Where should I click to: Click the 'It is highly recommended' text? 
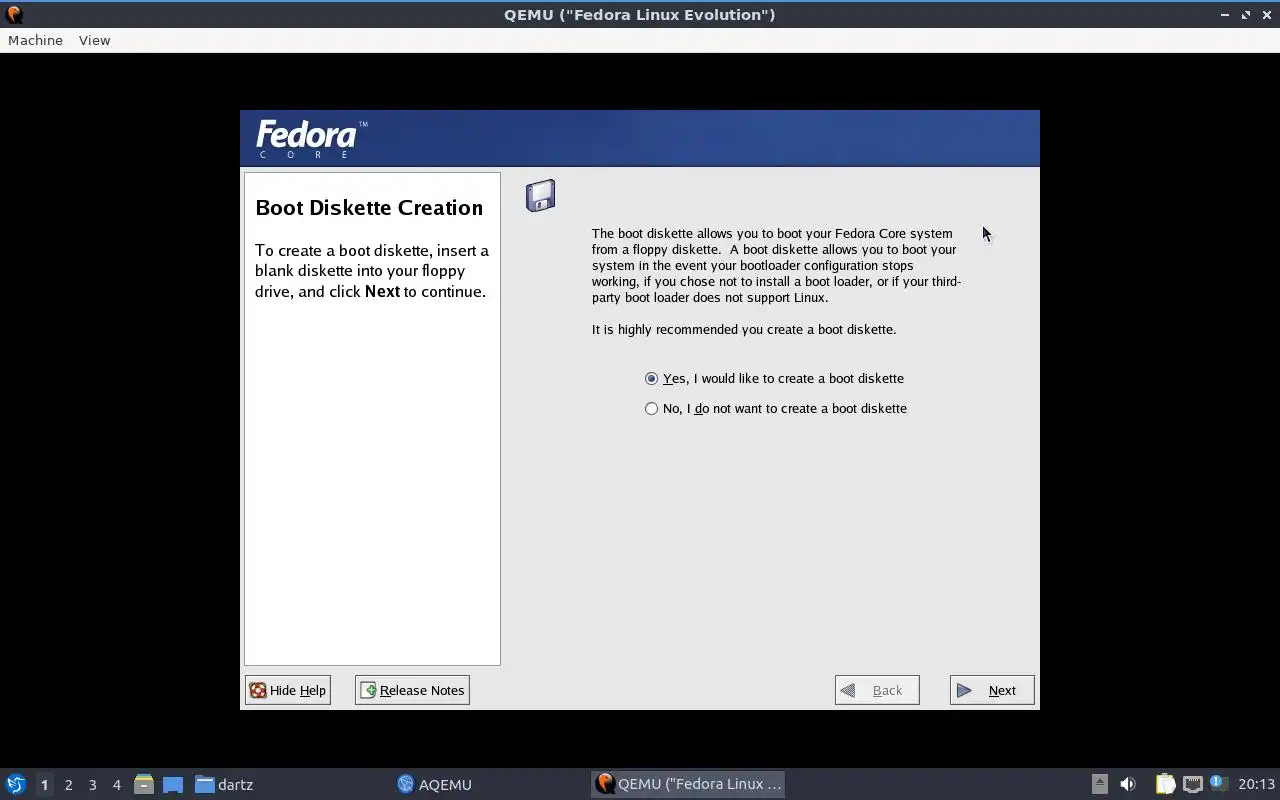(744, 329)
